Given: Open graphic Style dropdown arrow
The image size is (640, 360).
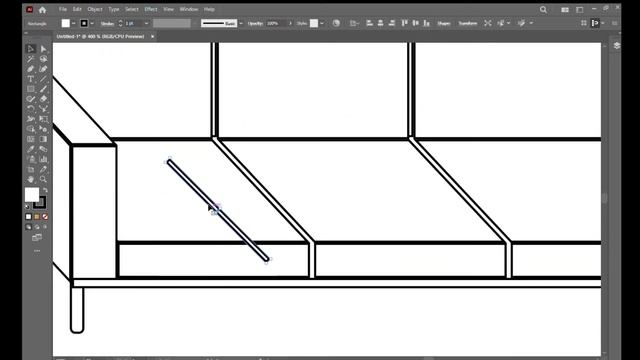Looking at the screenshot, I should 322,23.
